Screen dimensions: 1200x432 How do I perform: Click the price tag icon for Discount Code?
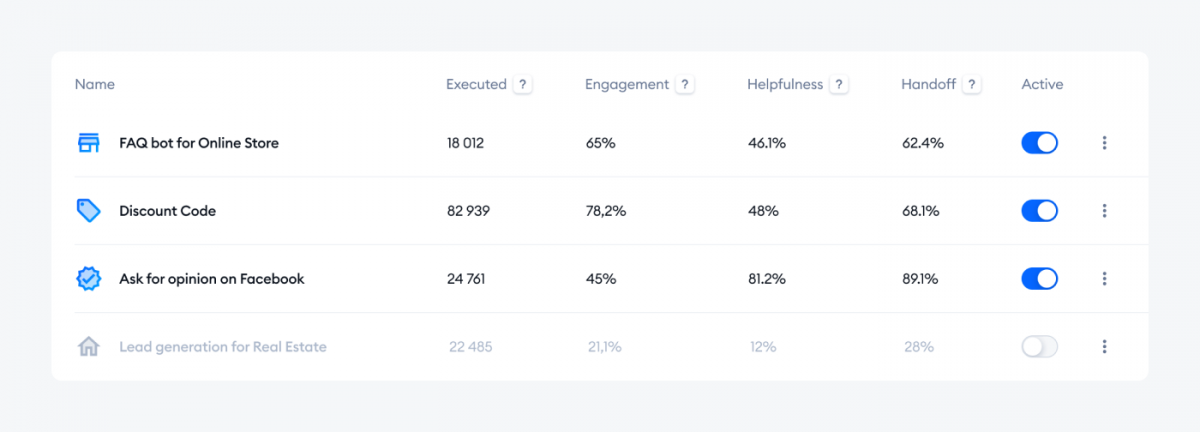coord(89,211)
